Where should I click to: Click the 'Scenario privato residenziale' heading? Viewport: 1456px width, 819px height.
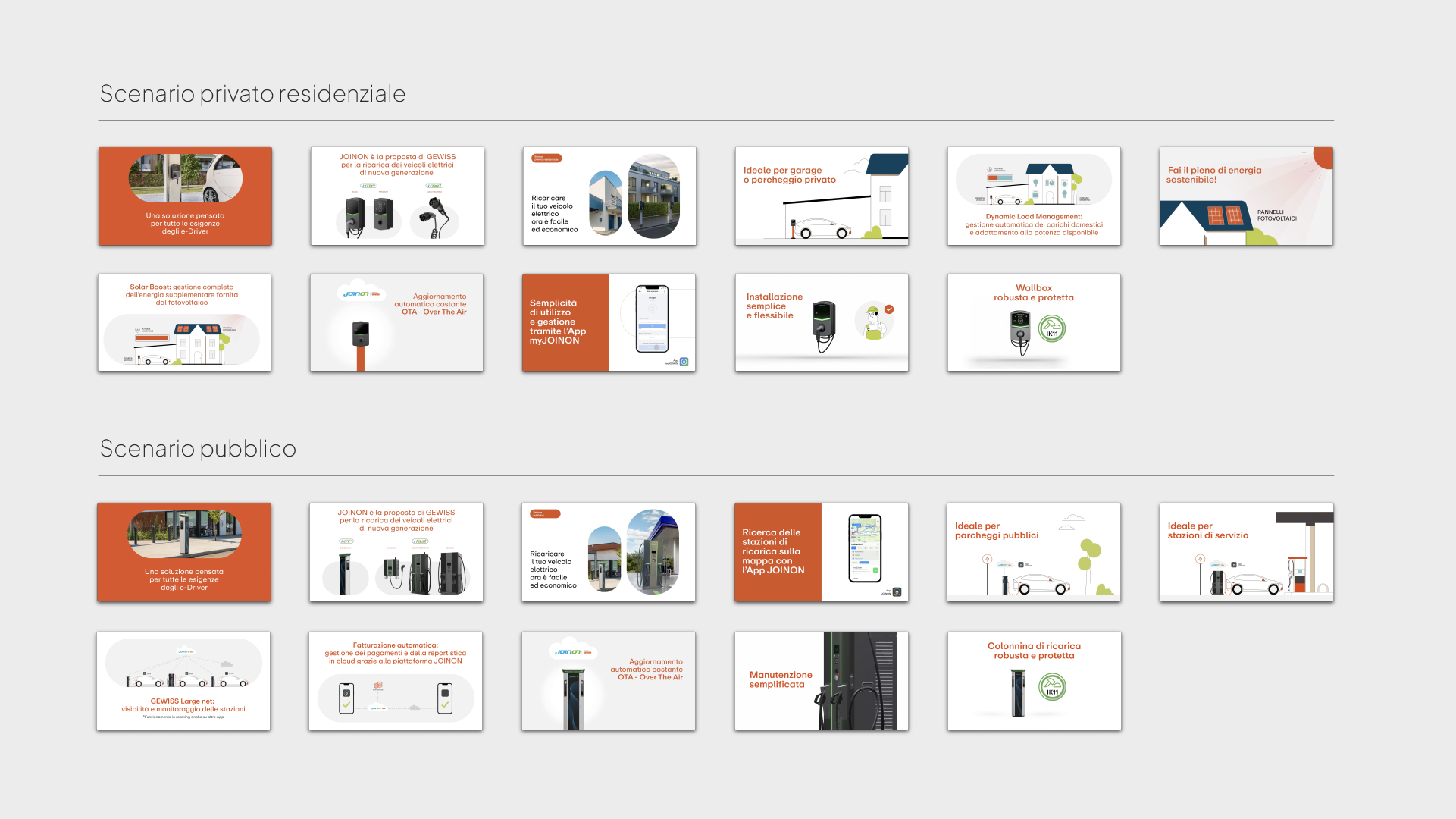tap(252, 93)
